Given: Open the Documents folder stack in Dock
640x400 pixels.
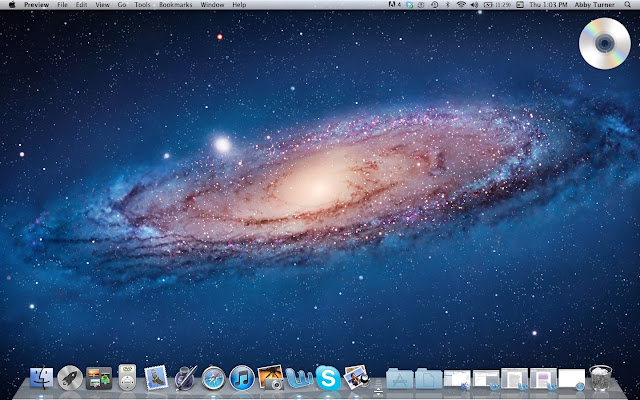Looking at the screenshot, I should click(x=429, y=378).
